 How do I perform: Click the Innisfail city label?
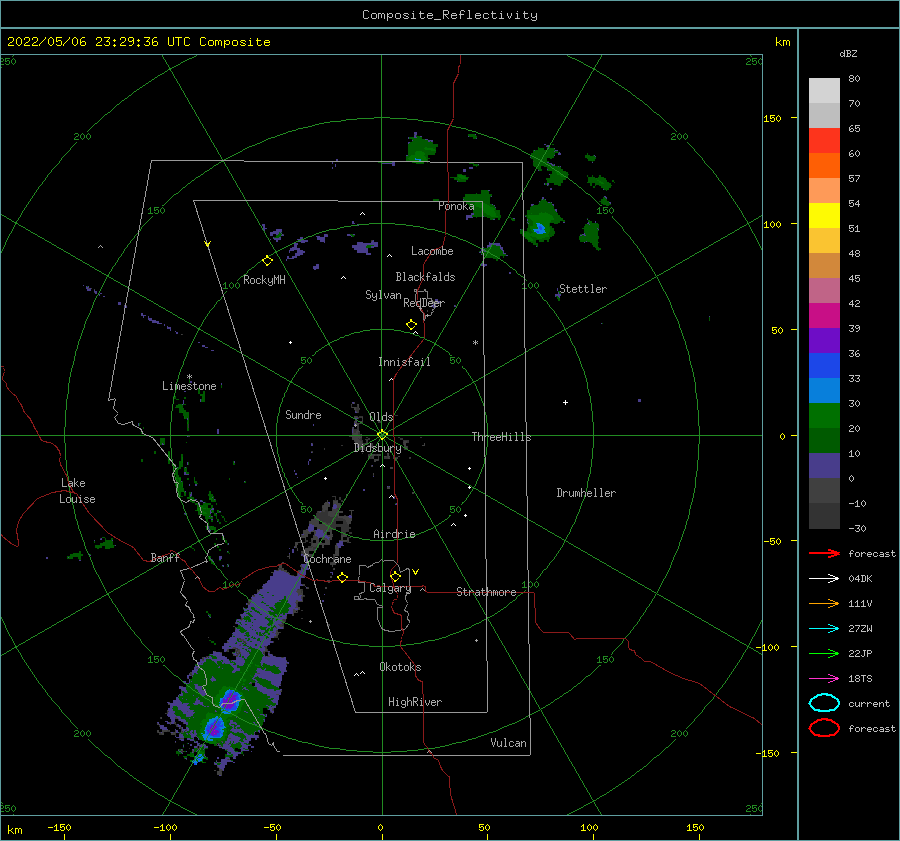click(x=404, y=362)
